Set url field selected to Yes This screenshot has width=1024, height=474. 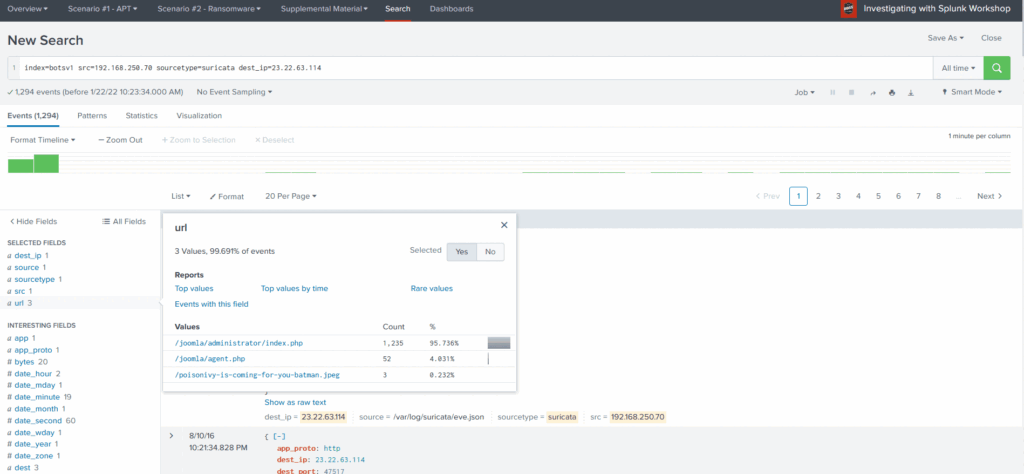click(462, 251)
